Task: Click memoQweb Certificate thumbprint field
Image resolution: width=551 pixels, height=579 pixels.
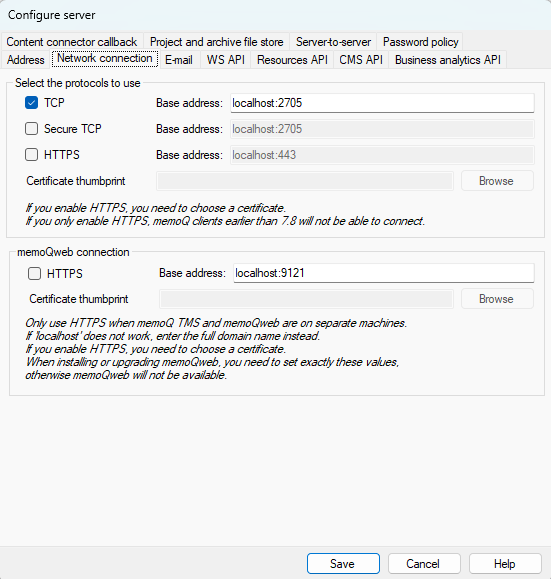Action: point(306,299)
